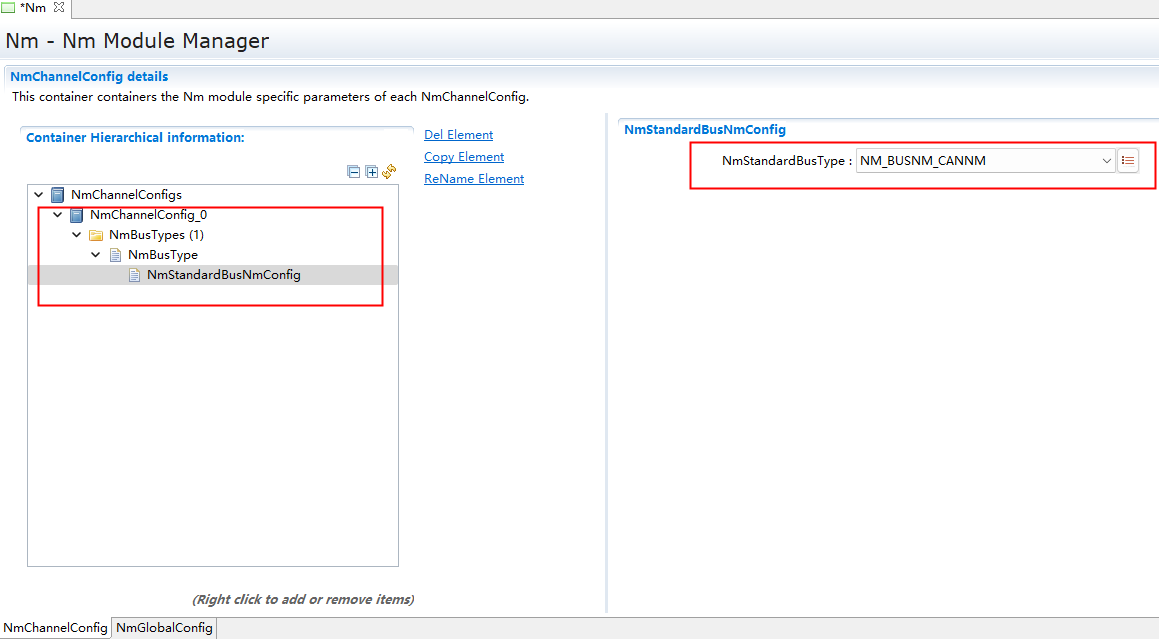Collapse the NmChannelConfig_0 node
Viewport: 1159px width, 639px height.
tap(58, 215)
